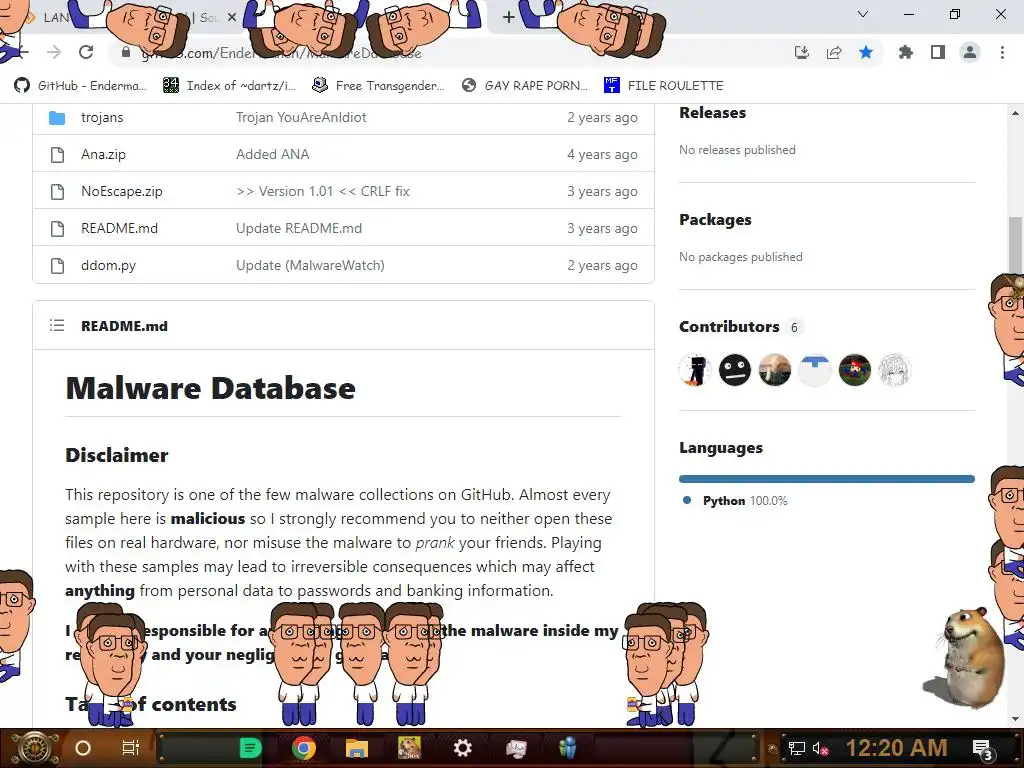The width and height of the screenshot is (1024, 768).
Task: Open the 'Update (MalwareWatch)' commit message
Action: [x=310, y=265]
